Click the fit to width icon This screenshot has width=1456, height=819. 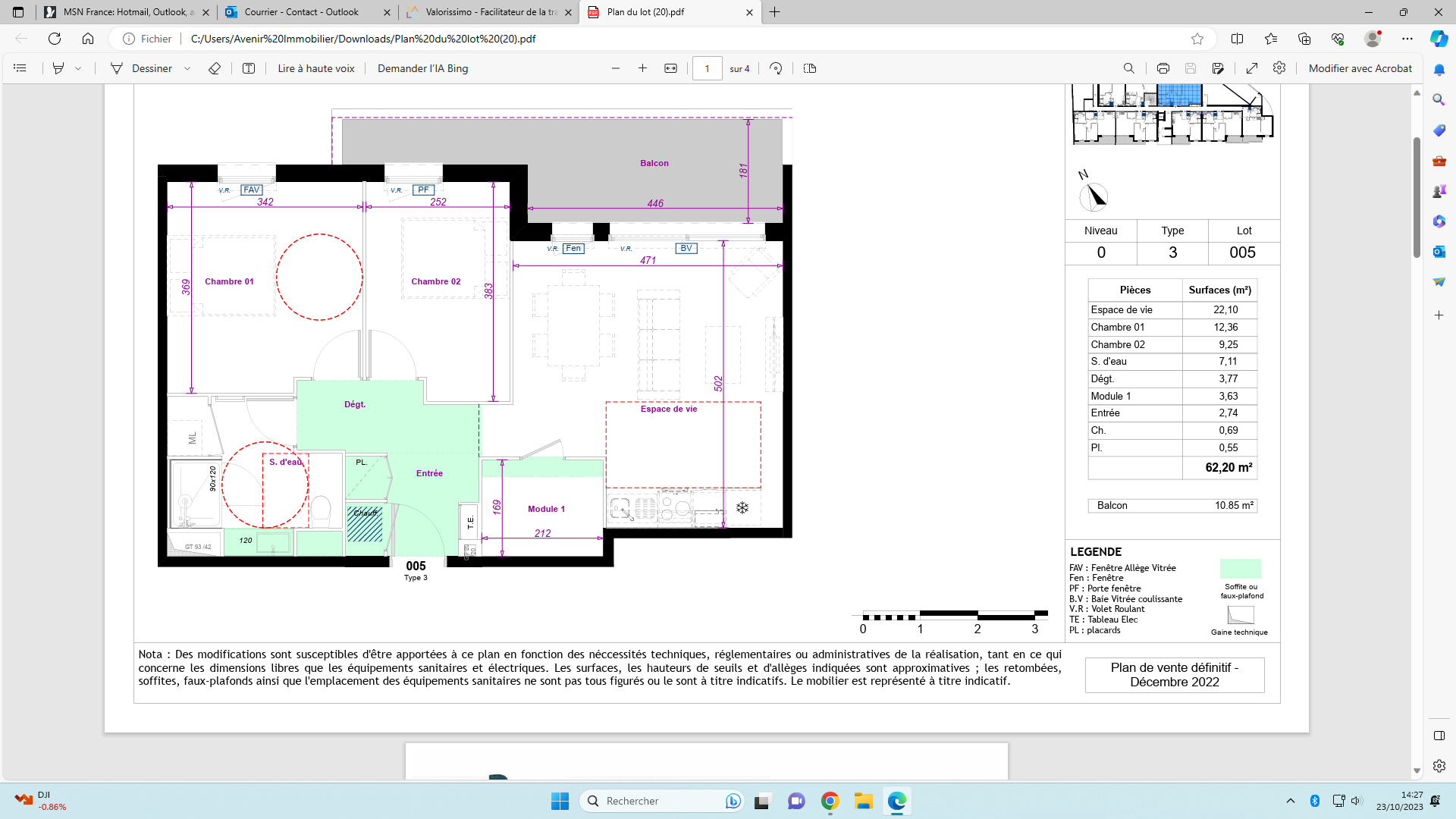[671, 68]
